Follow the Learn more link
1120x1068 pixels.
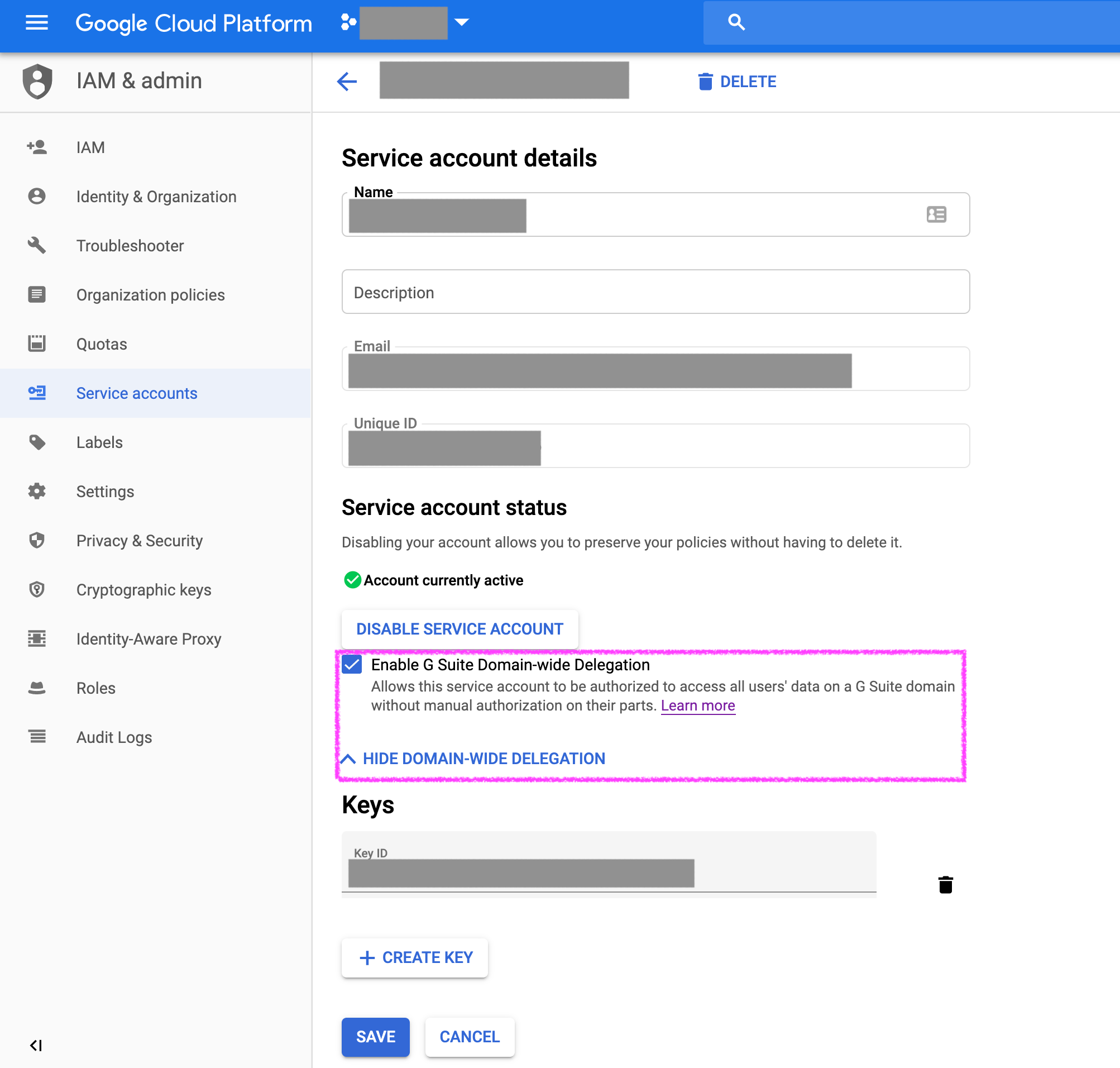(x=698, y=705)
